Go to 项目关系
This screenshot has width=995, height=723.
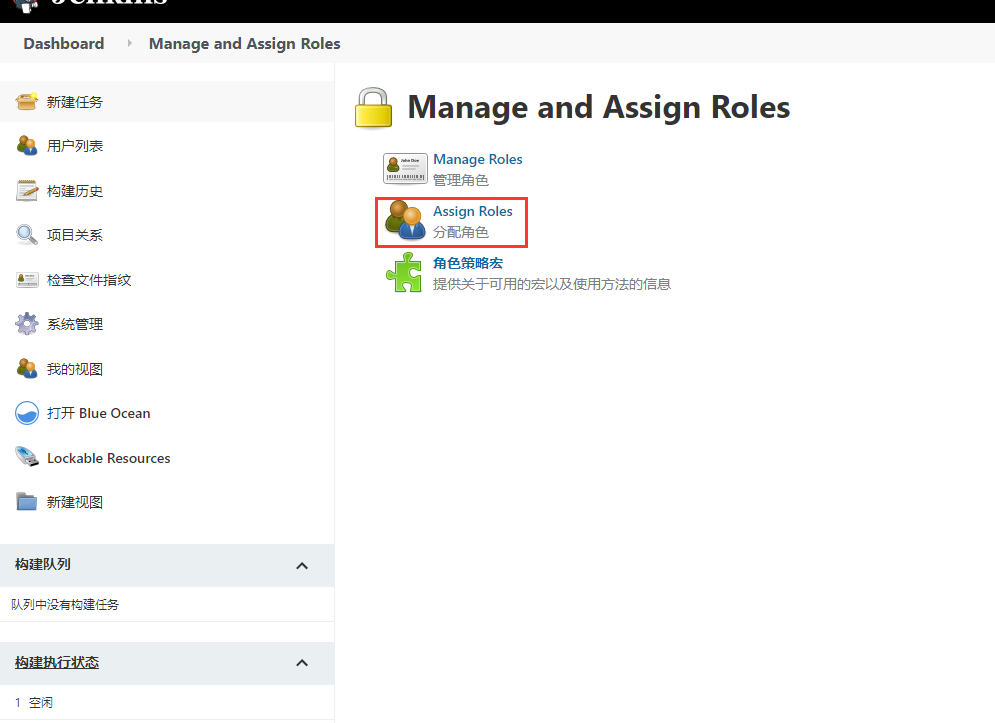(75, 235)
